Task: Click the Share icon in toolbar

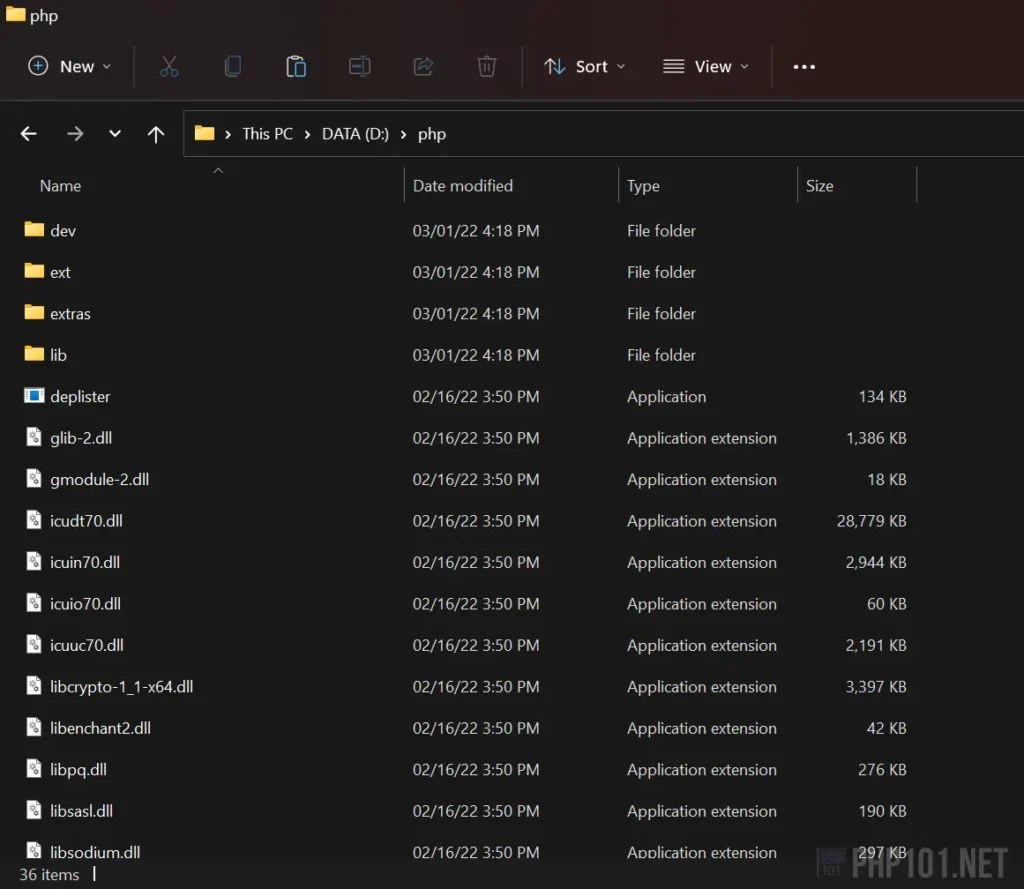Action: pyautogui.click(x=423, y=66)
